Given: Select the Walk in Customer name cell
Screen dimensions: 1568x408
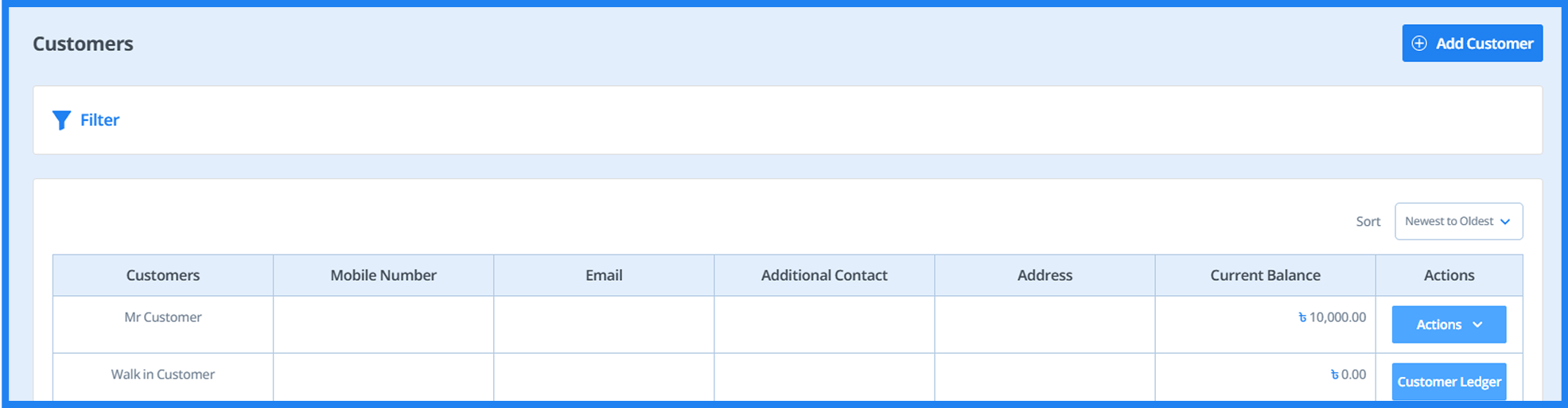Looking at the screenshot, I should 163,375.
